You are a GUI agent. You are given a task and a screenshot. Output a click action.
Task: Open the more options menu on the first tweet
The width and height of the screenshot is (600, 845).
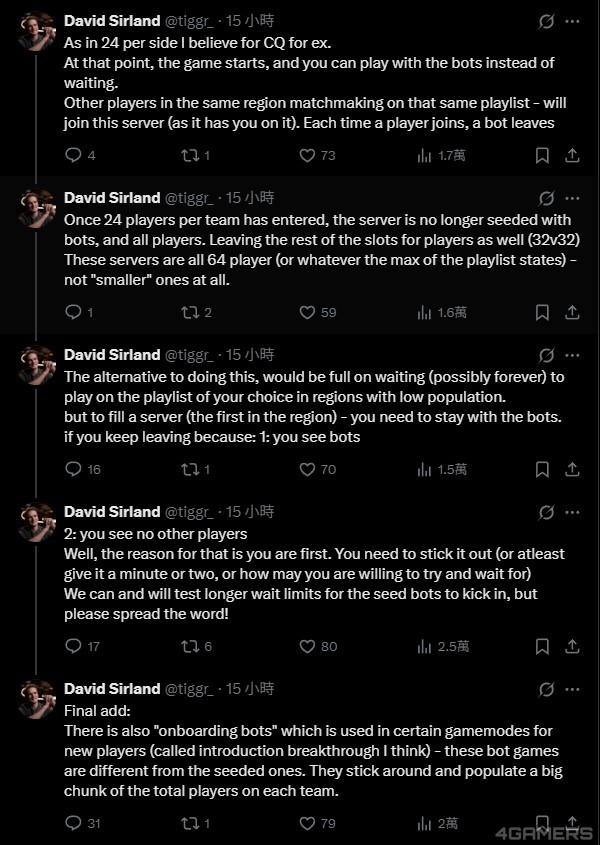[572, 21]
